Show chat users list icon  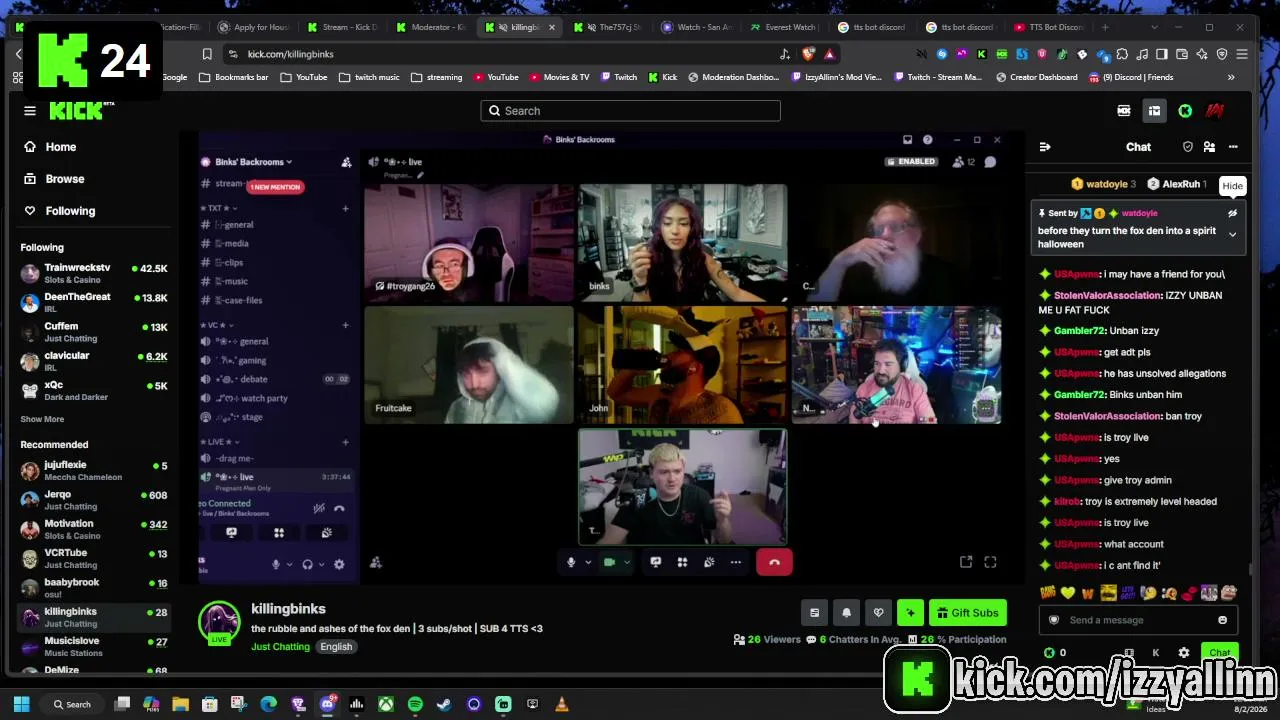click(1210, 147)
